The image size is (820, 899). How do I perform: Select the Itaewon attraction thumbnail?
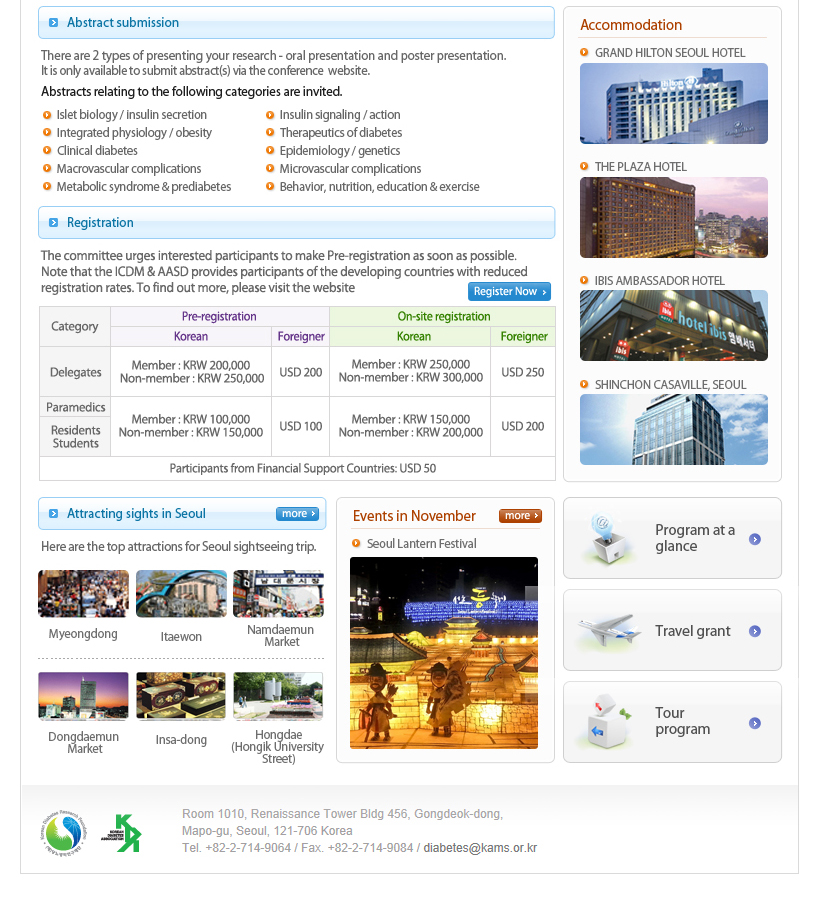181,594
